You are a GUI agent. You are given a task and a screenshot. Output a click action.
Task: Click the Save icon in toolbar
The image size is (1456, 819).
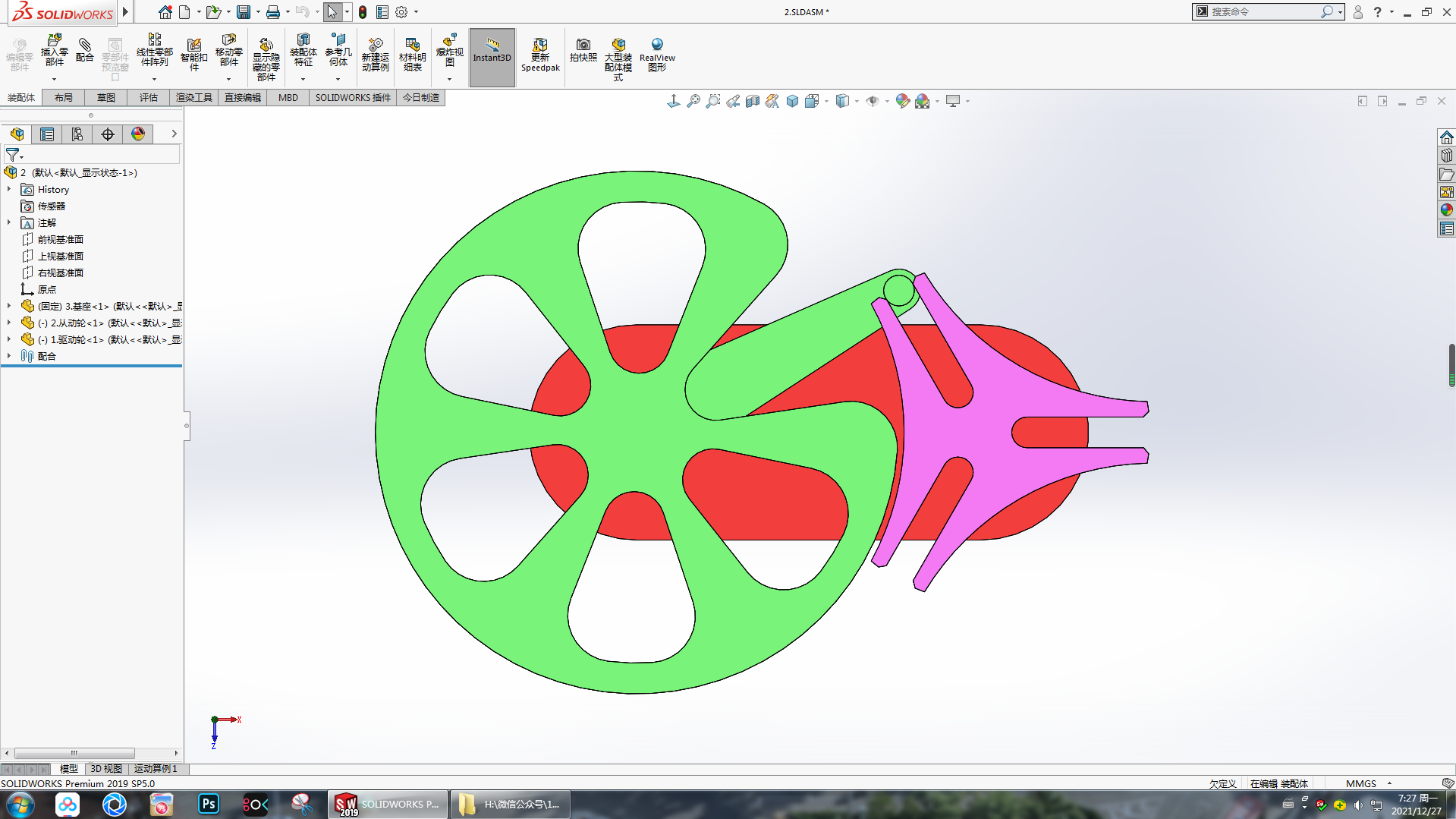tap(244, 12)
